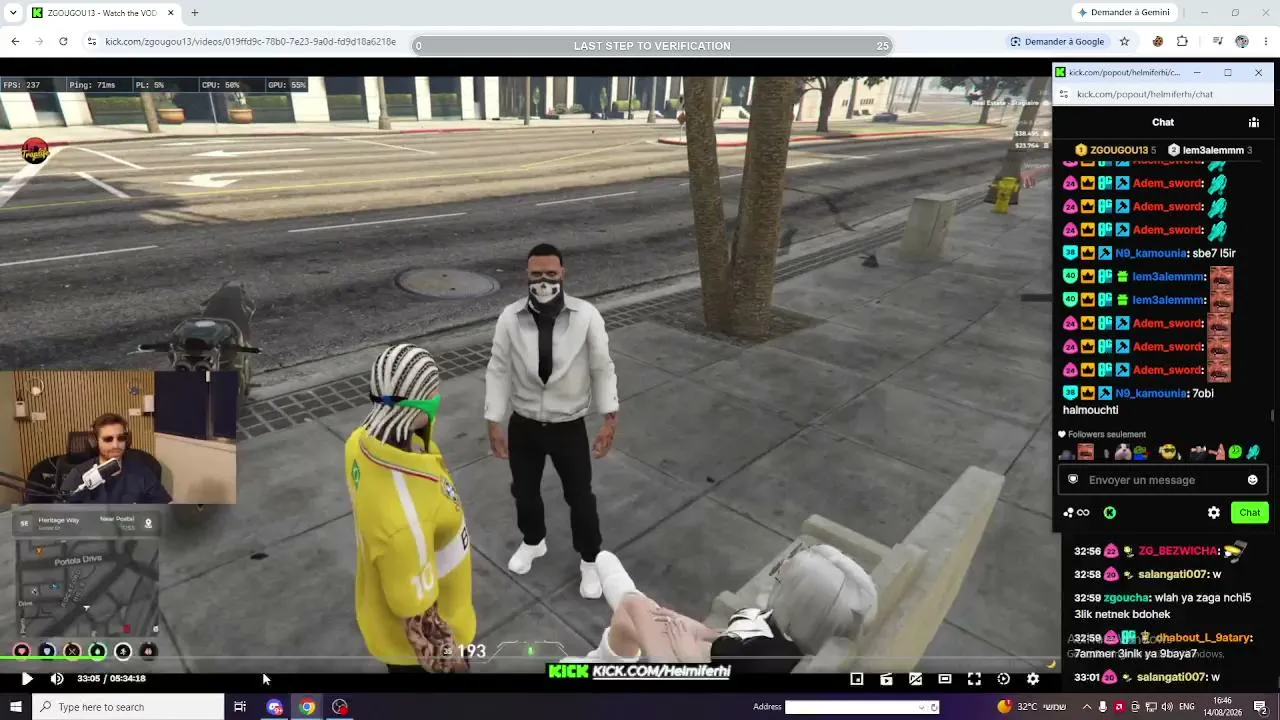Screen dimensions: 1280x720
Task: Click the 33:01 timestamp in VOD chat
Action: (1087, 677)
